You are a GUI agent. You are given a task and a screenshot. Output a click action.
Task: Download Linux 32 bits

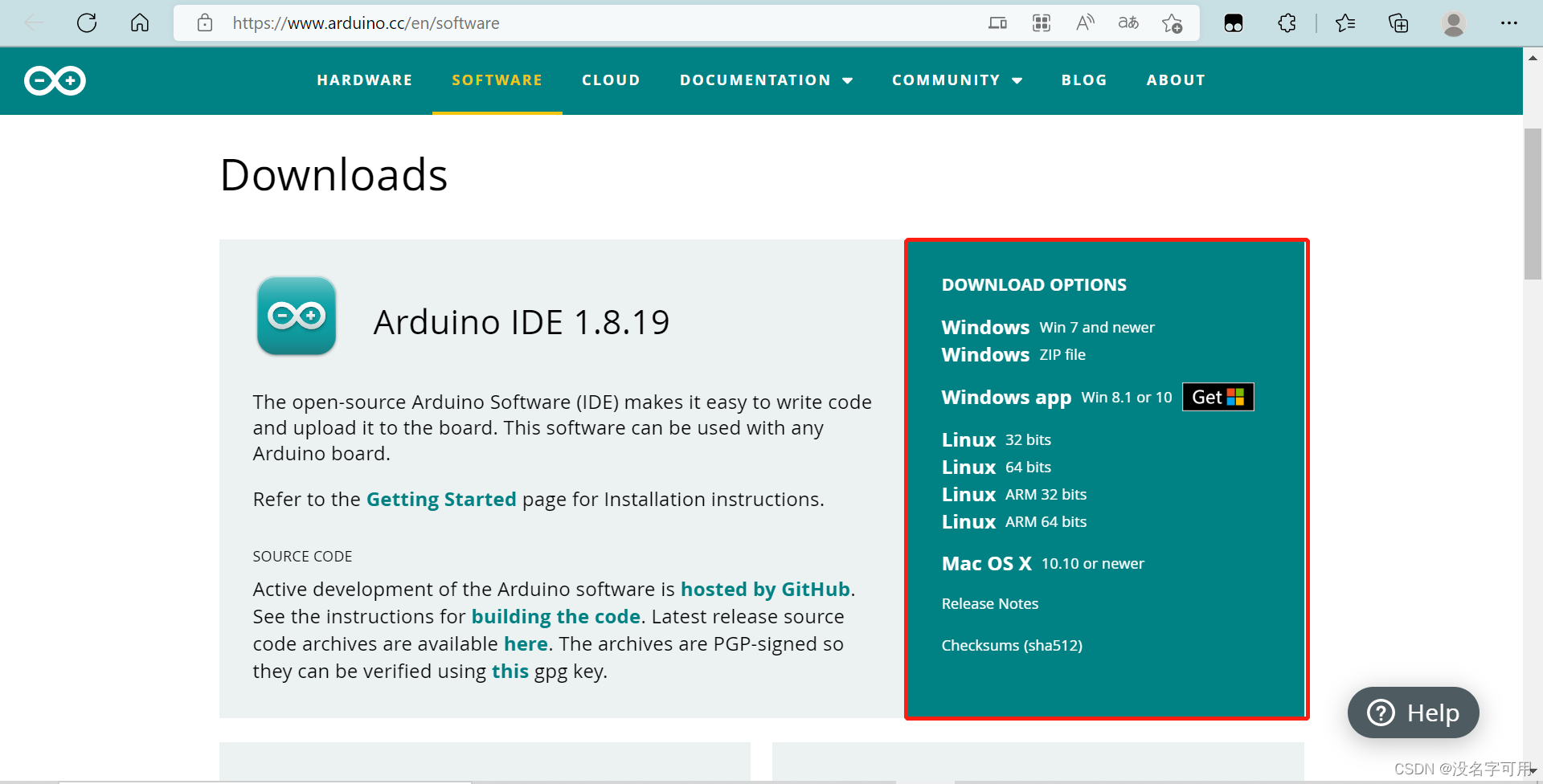pos(997,439)
